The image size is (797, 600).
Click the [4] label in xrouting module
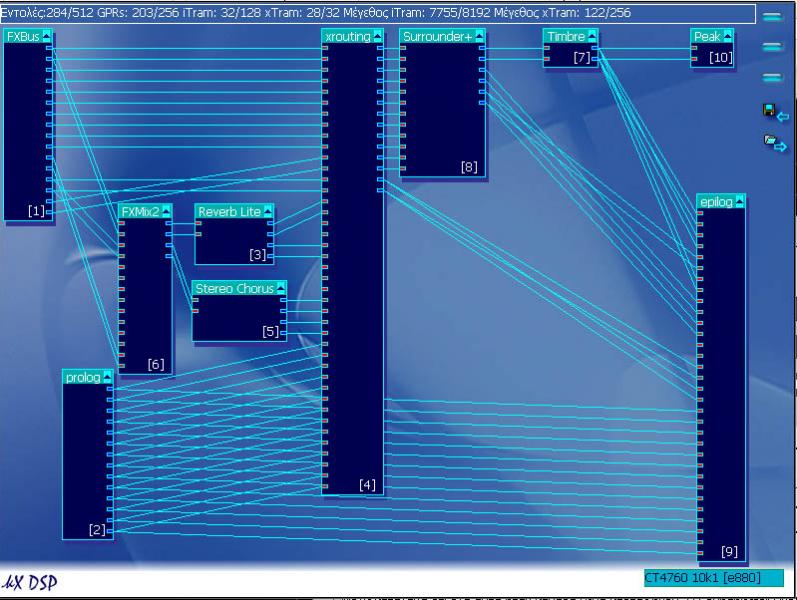[x=367, y=485]
